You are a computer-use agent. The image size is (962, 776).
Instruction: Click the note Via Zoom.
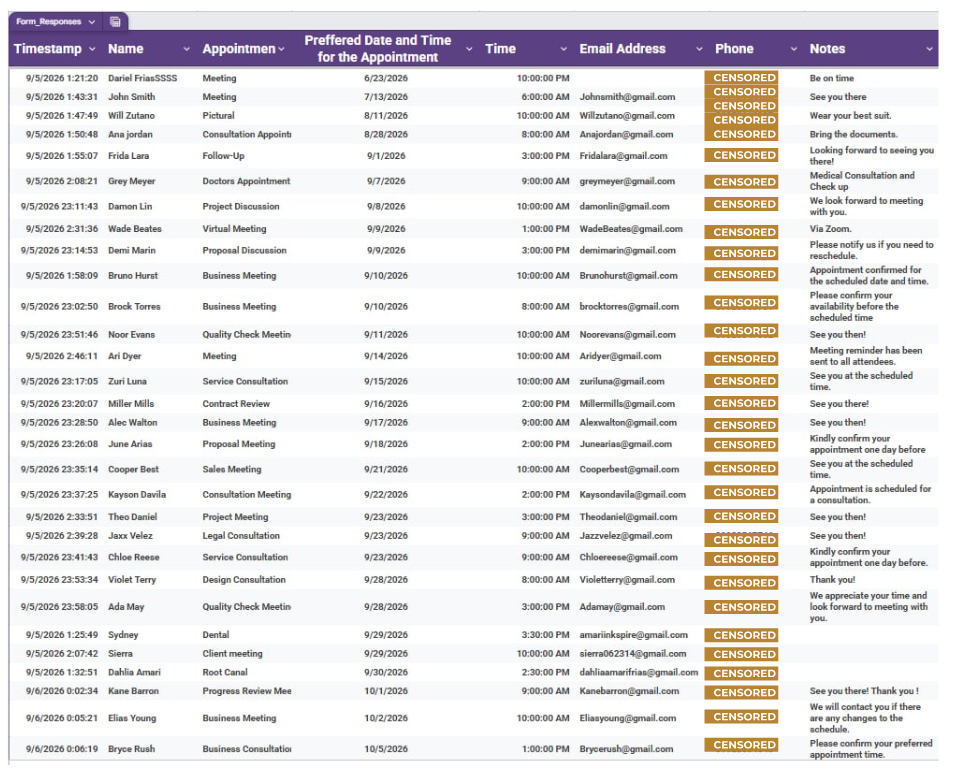click(x=830, y=229)
